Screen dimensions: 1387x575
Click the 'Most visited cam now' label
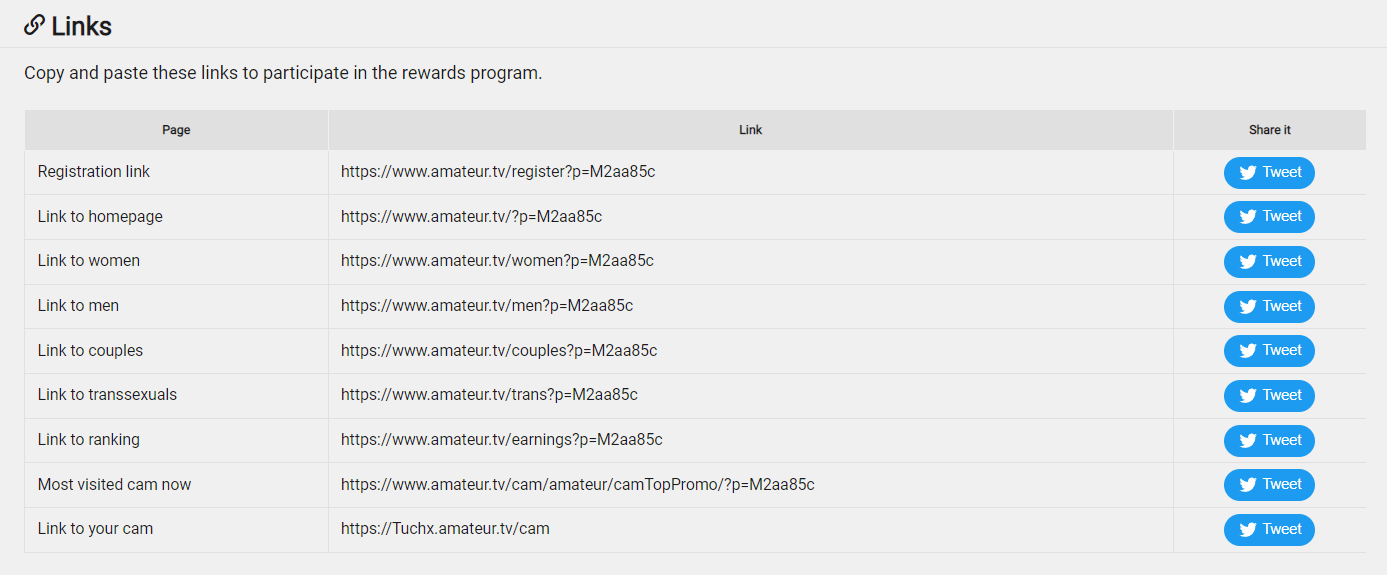point(114,485)
